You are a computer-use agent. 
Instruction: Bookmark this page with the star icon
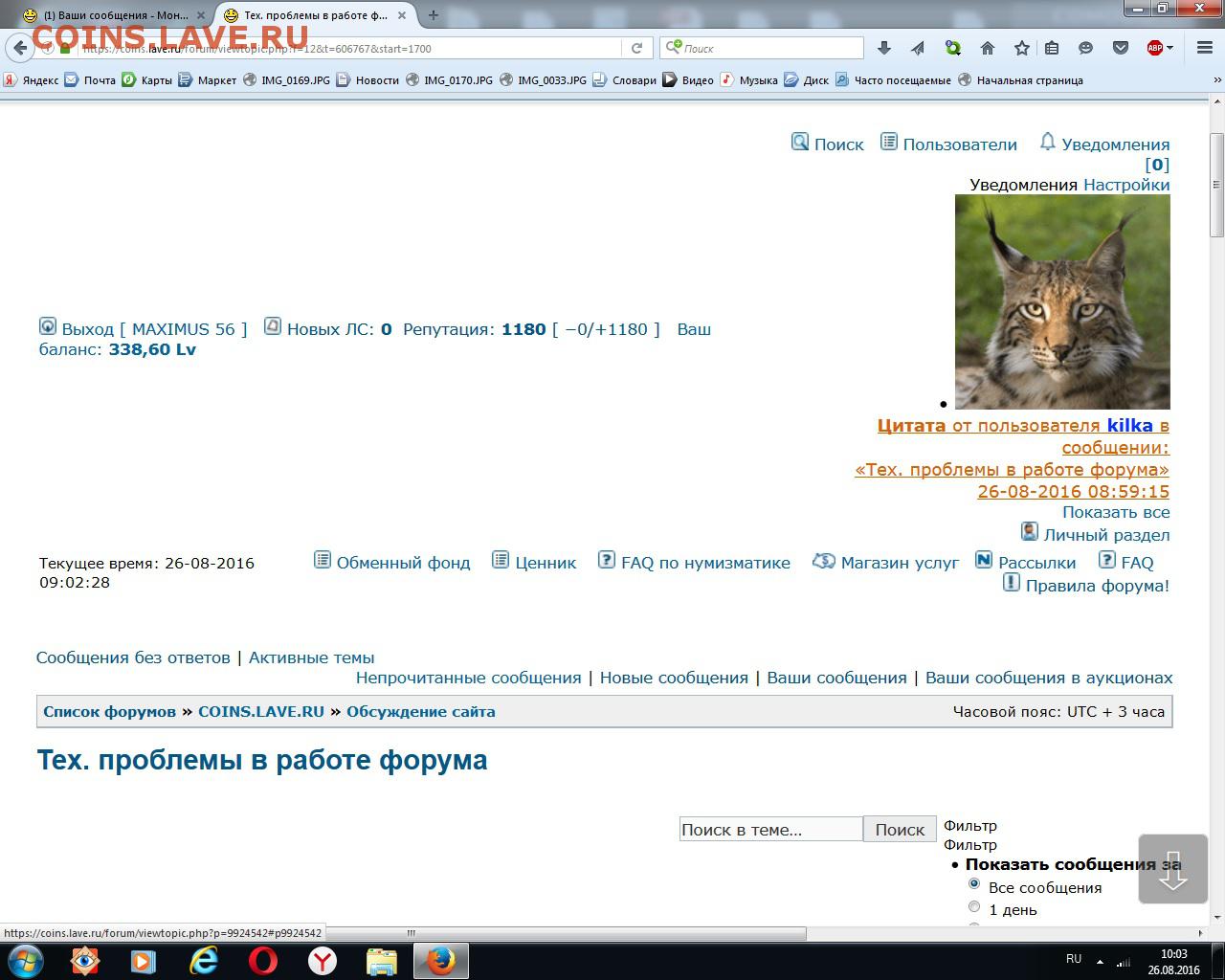(x=1022, y=48)
